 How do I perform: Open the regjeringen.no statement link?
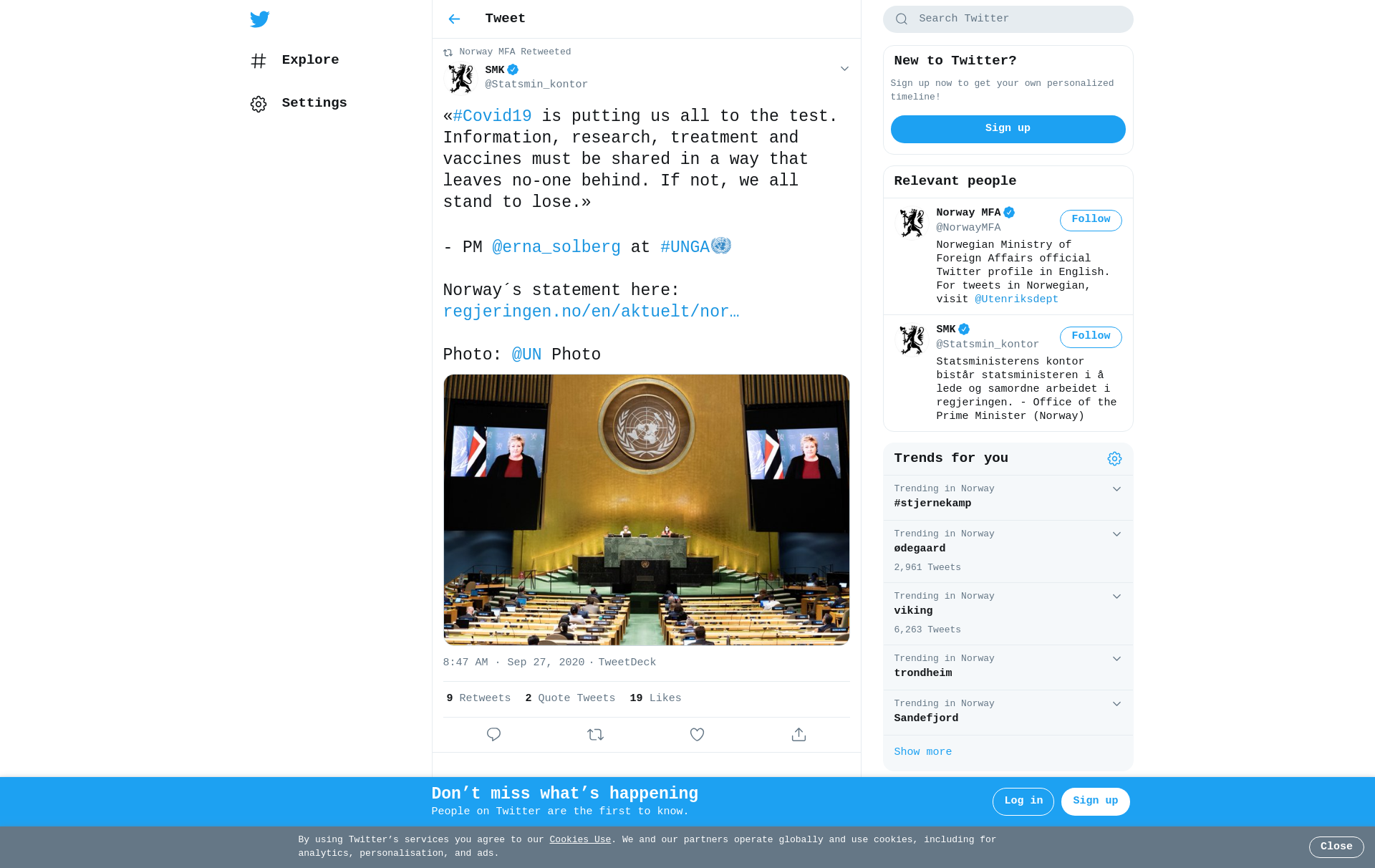[591, 312]
